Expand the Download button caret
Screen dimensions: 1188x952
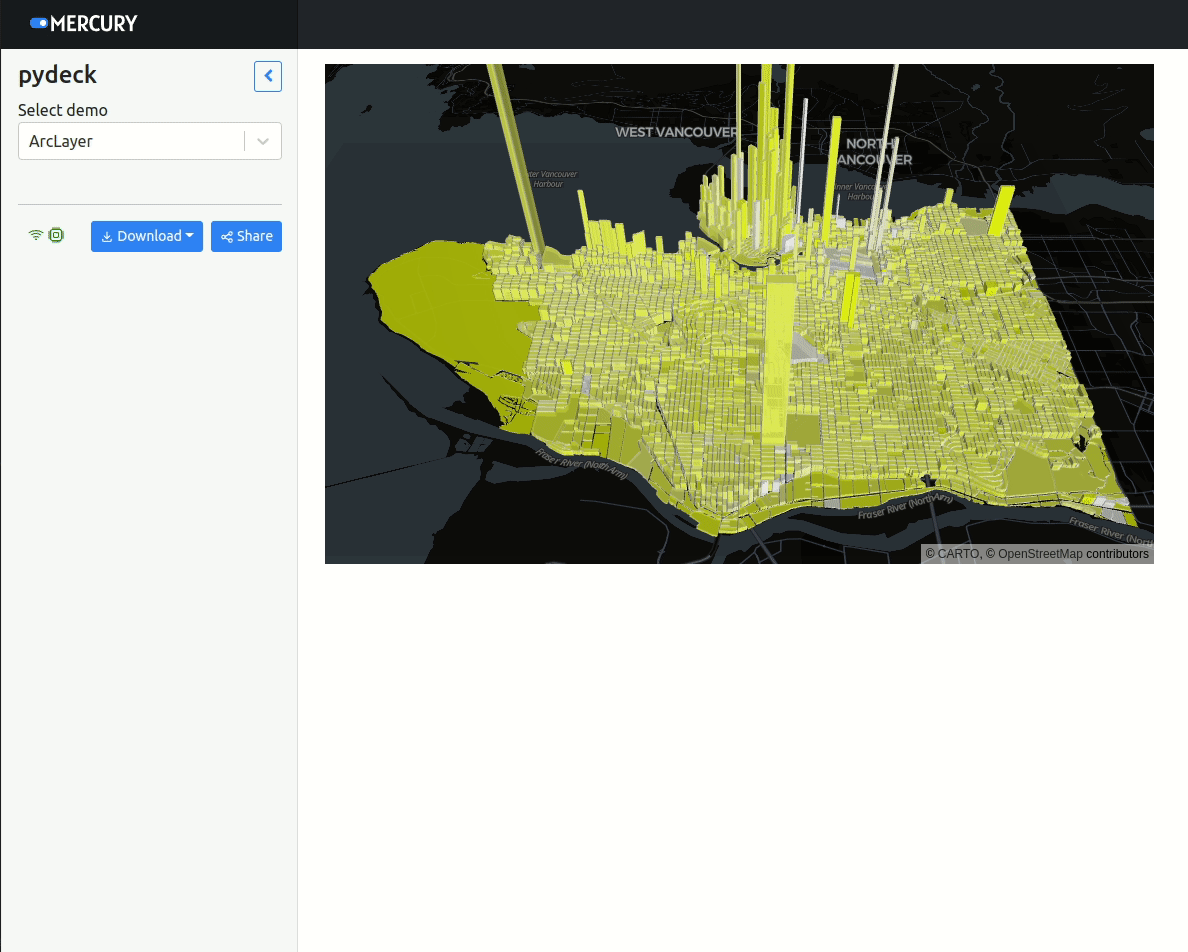[190, 236]
